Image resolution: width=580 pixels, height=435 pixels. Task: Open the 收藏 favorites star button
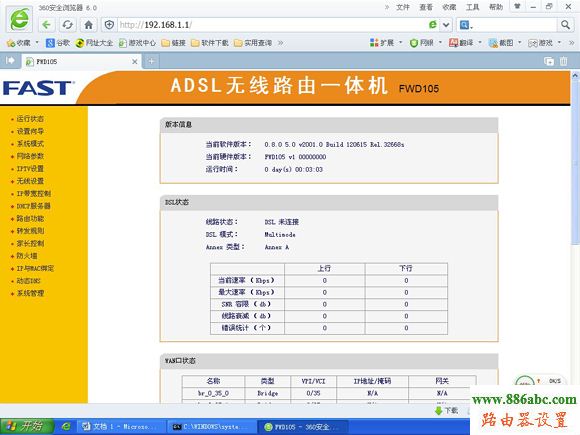click(x=18, y=43)
